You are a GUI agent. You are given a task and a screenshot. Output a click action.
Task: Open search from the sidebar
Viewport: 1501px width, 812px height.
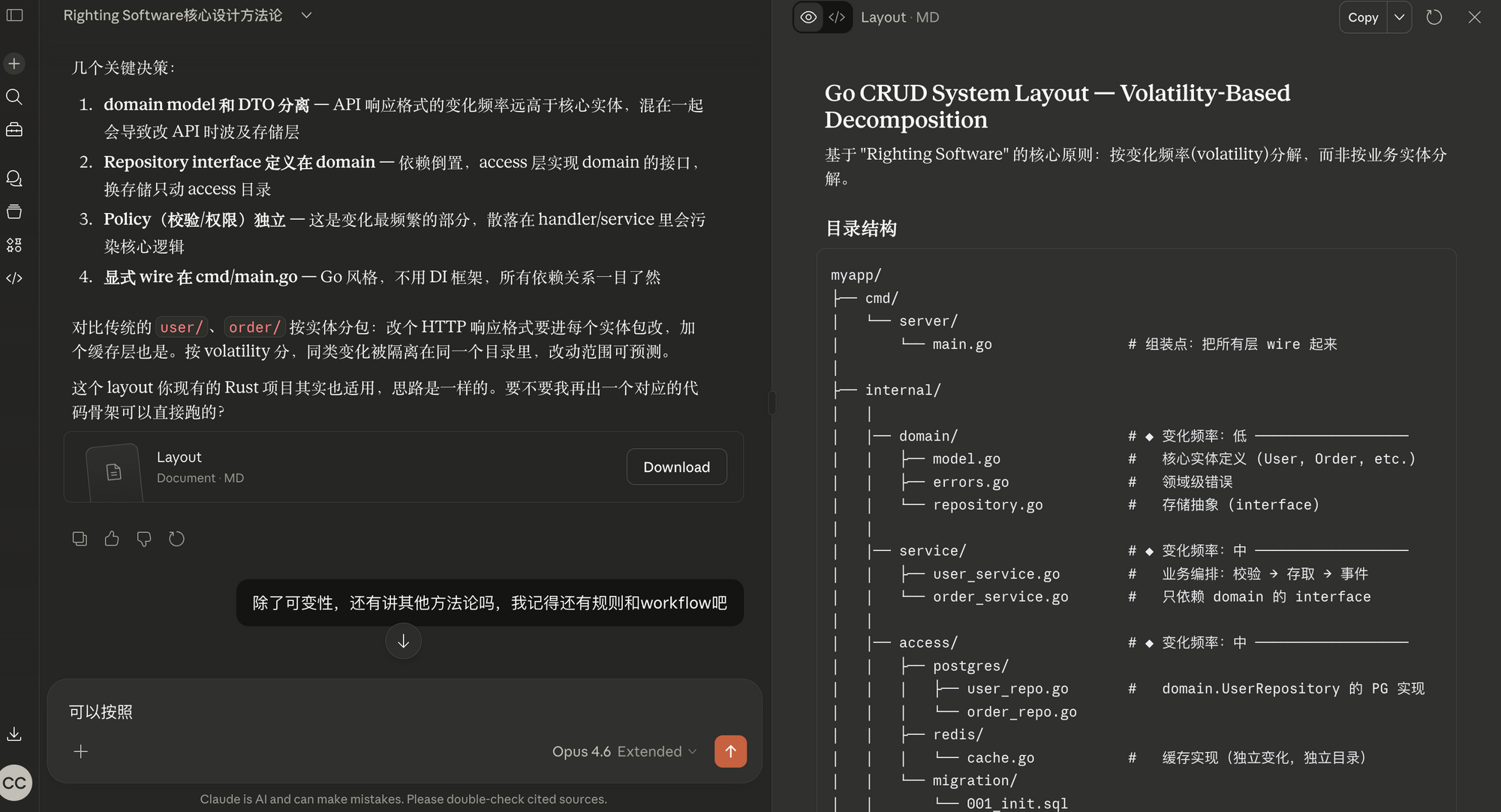point(14,97)
